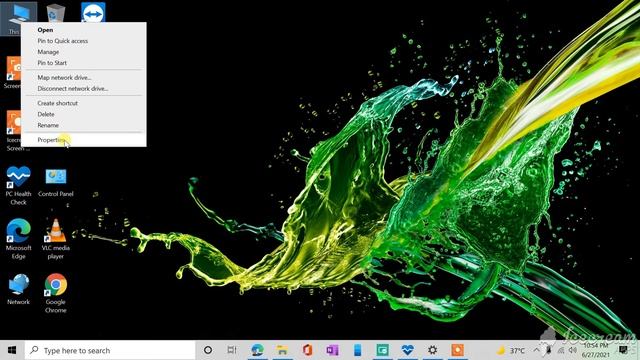Select the Recycle Bin desktop icon
Viewport: 640px width, 360px height.
[56, 12]
